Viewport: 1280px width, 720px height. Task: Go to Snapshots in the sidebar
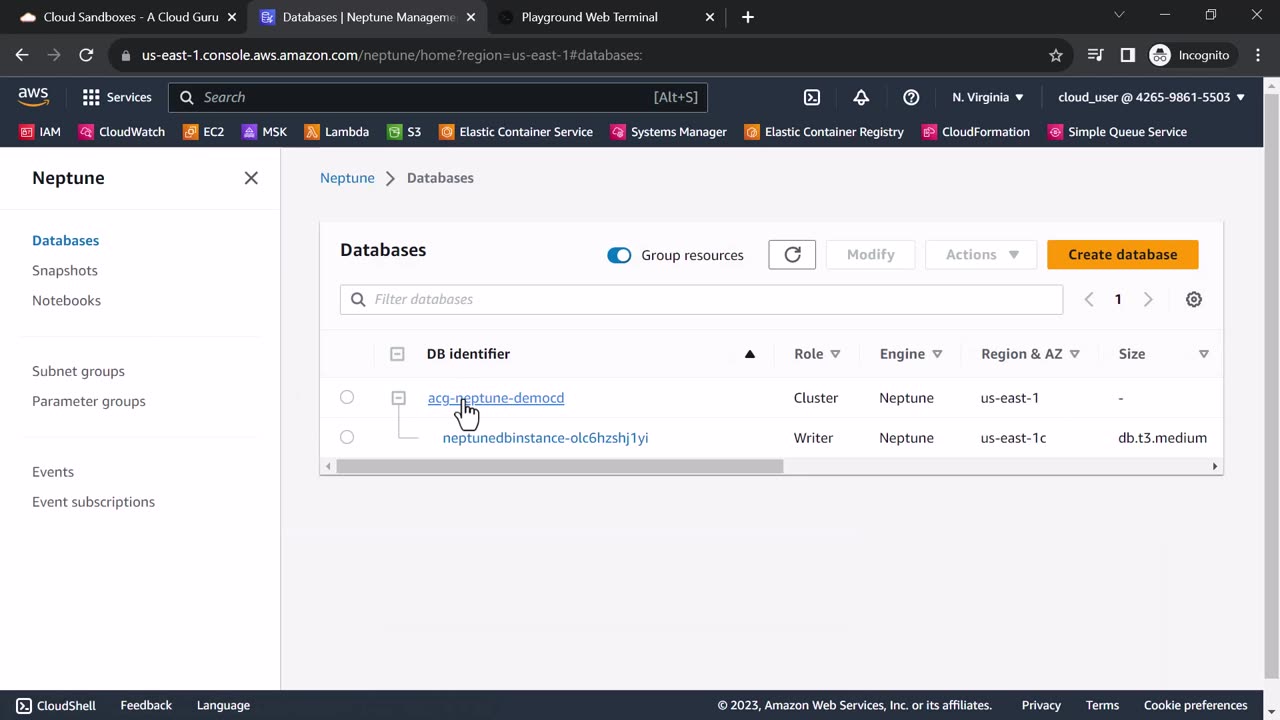click(x=65, y=270)
